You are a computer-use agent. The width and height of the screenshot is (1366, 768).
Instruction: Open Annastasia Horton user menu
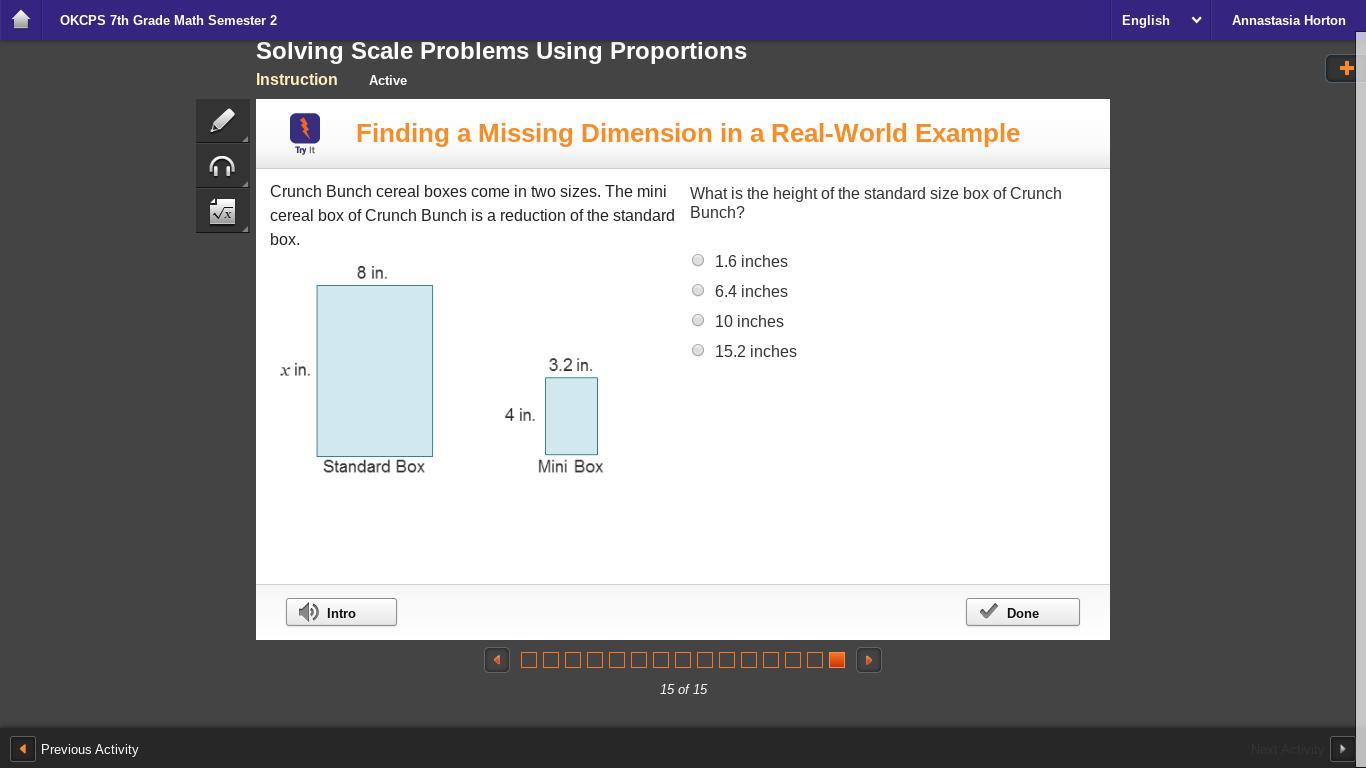tap(1288, 20)
